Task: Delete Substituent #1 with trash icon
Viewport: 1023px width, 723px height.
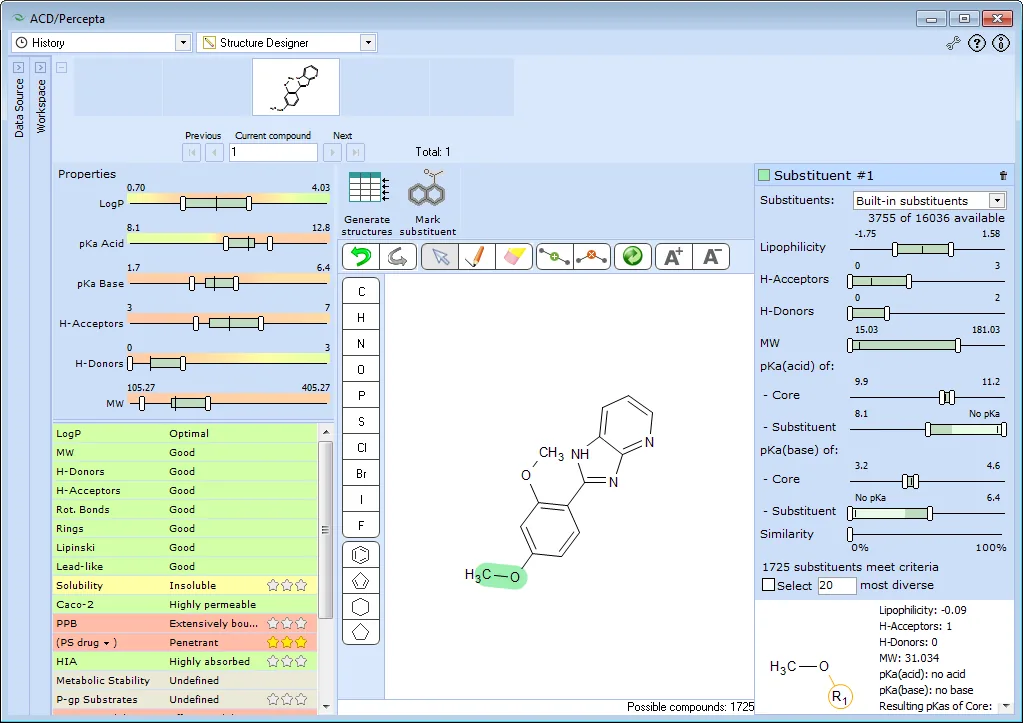Action: coord(1003,176)
